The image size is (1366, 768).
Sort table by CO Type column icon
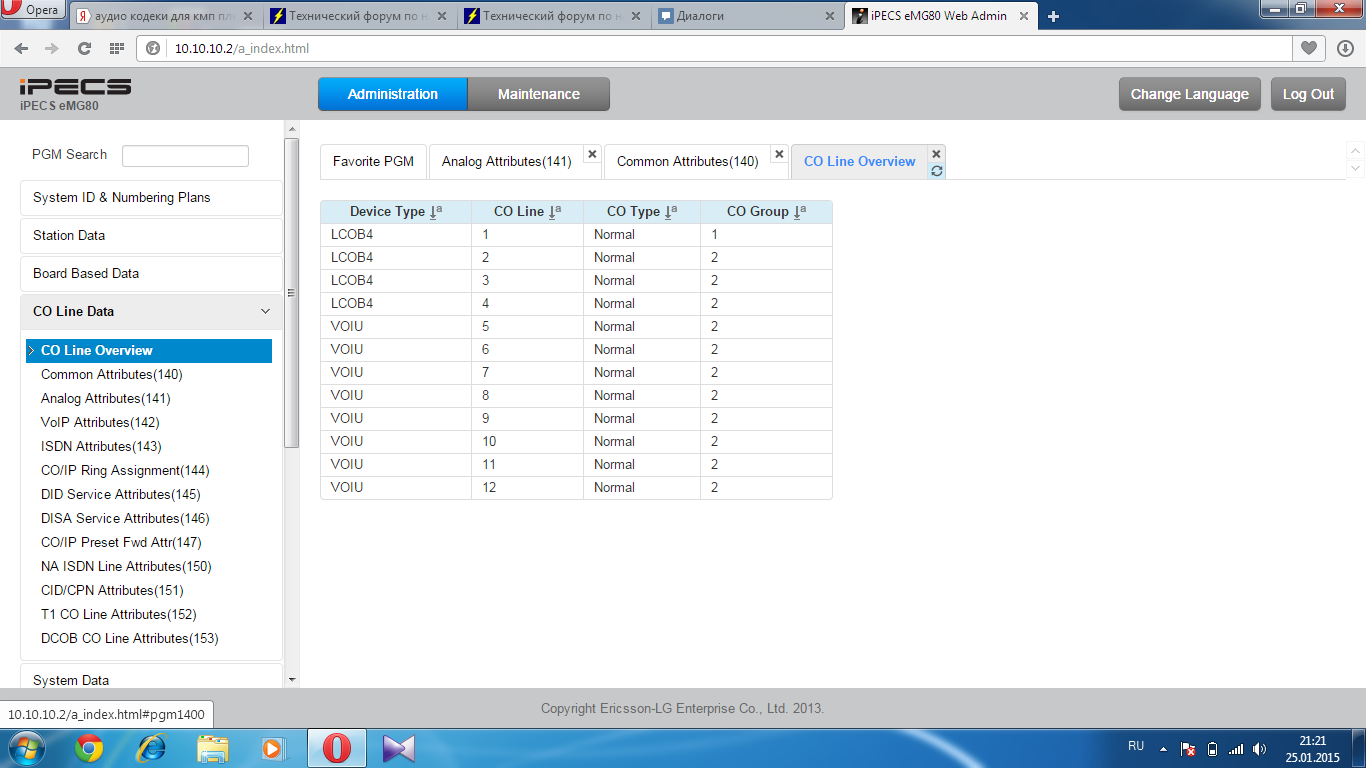[671, 212]
